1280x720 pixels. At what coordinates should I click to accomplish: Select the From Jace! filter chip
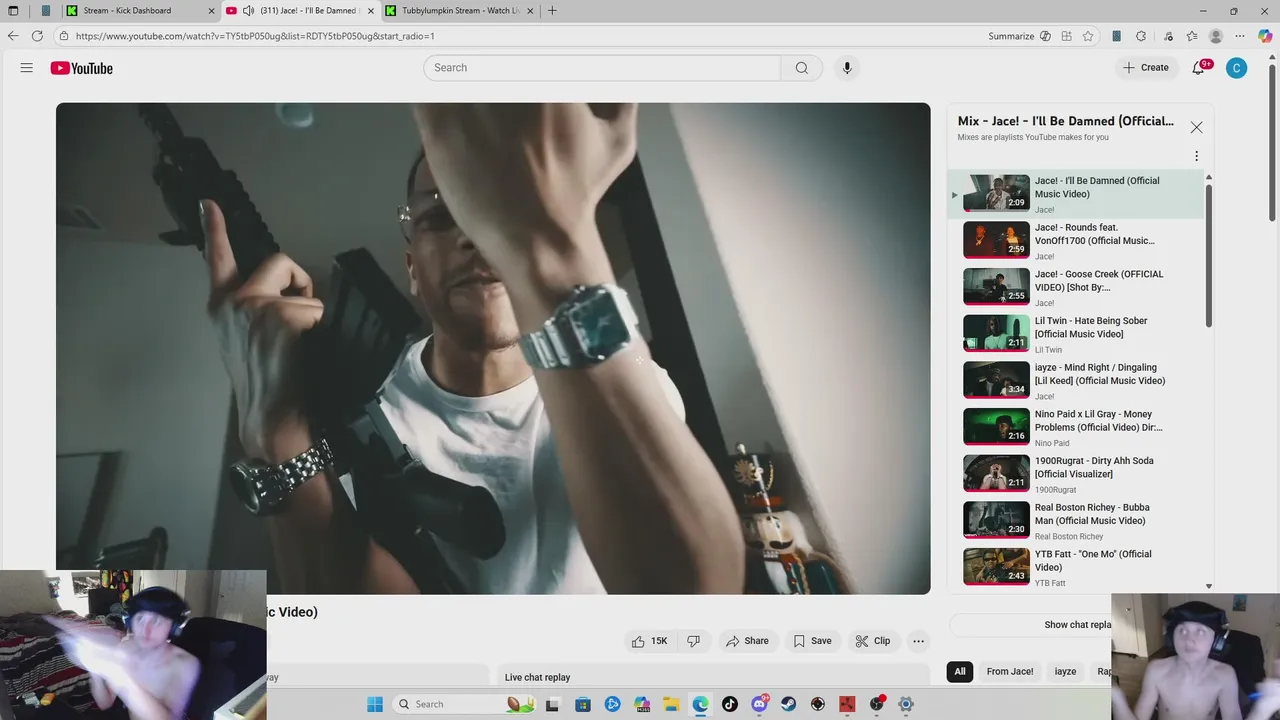pos(1010,671)
